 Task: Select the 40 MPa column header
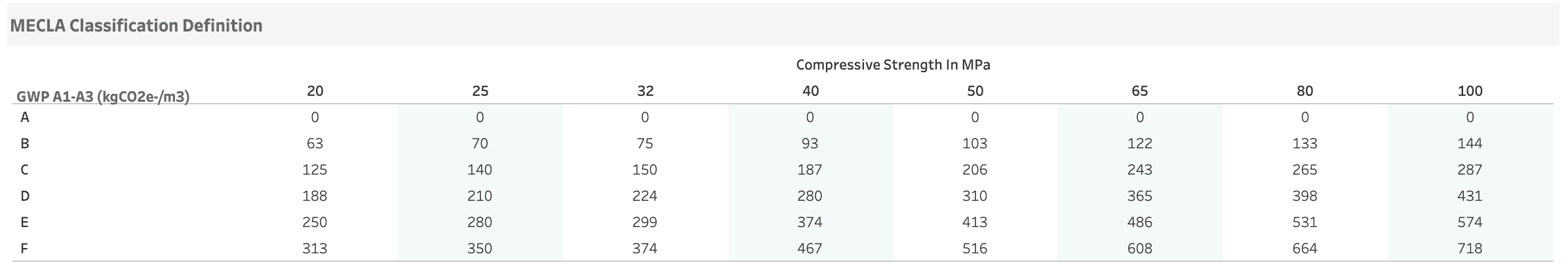[810, 91]
